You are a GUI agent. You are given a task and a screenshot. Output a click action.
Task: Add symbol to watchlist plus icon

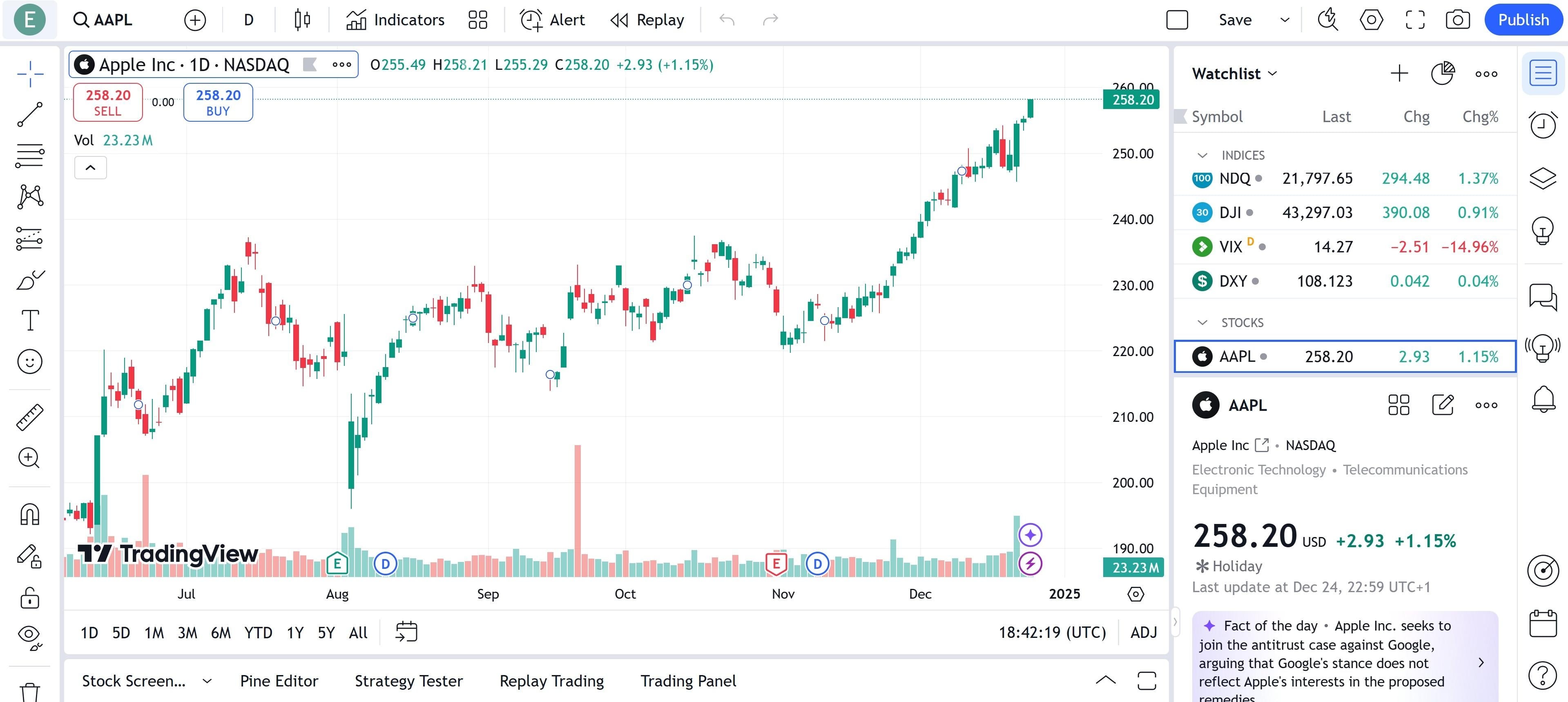click(1399, 74)
